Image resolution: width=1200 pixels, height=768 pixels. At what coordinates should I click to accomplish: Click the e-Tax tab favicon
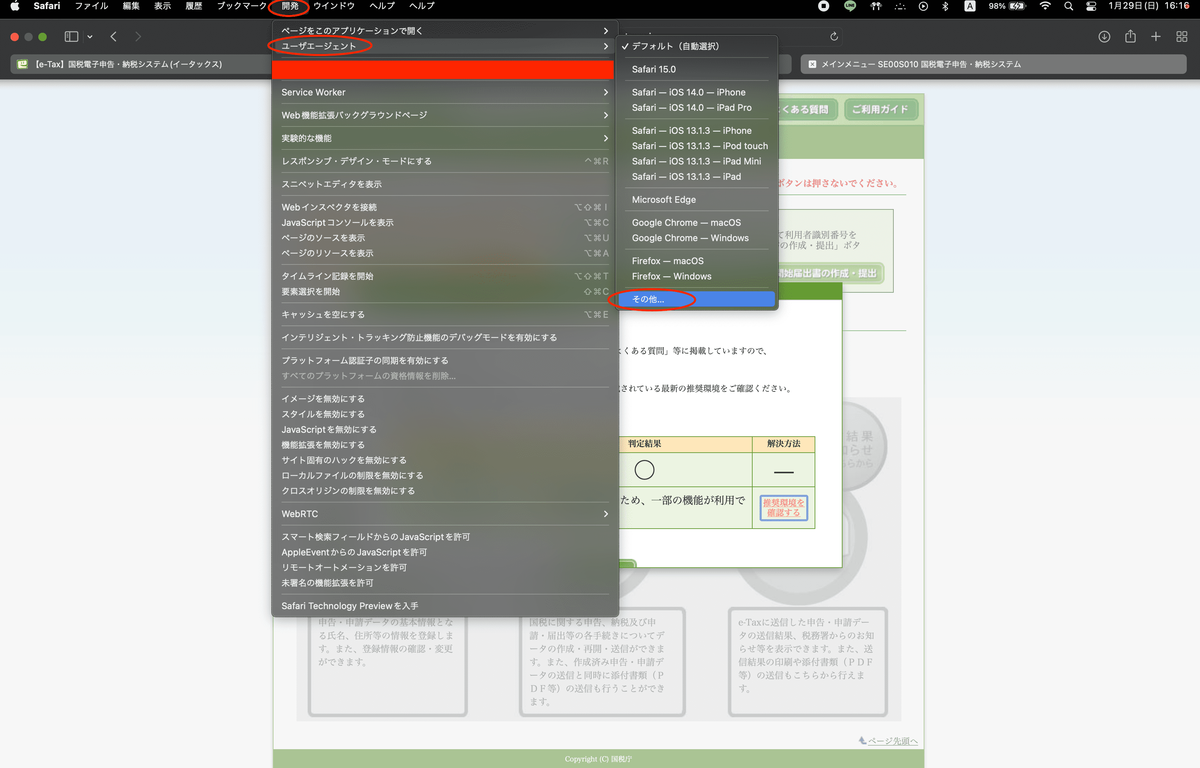(x=23, y=64)
